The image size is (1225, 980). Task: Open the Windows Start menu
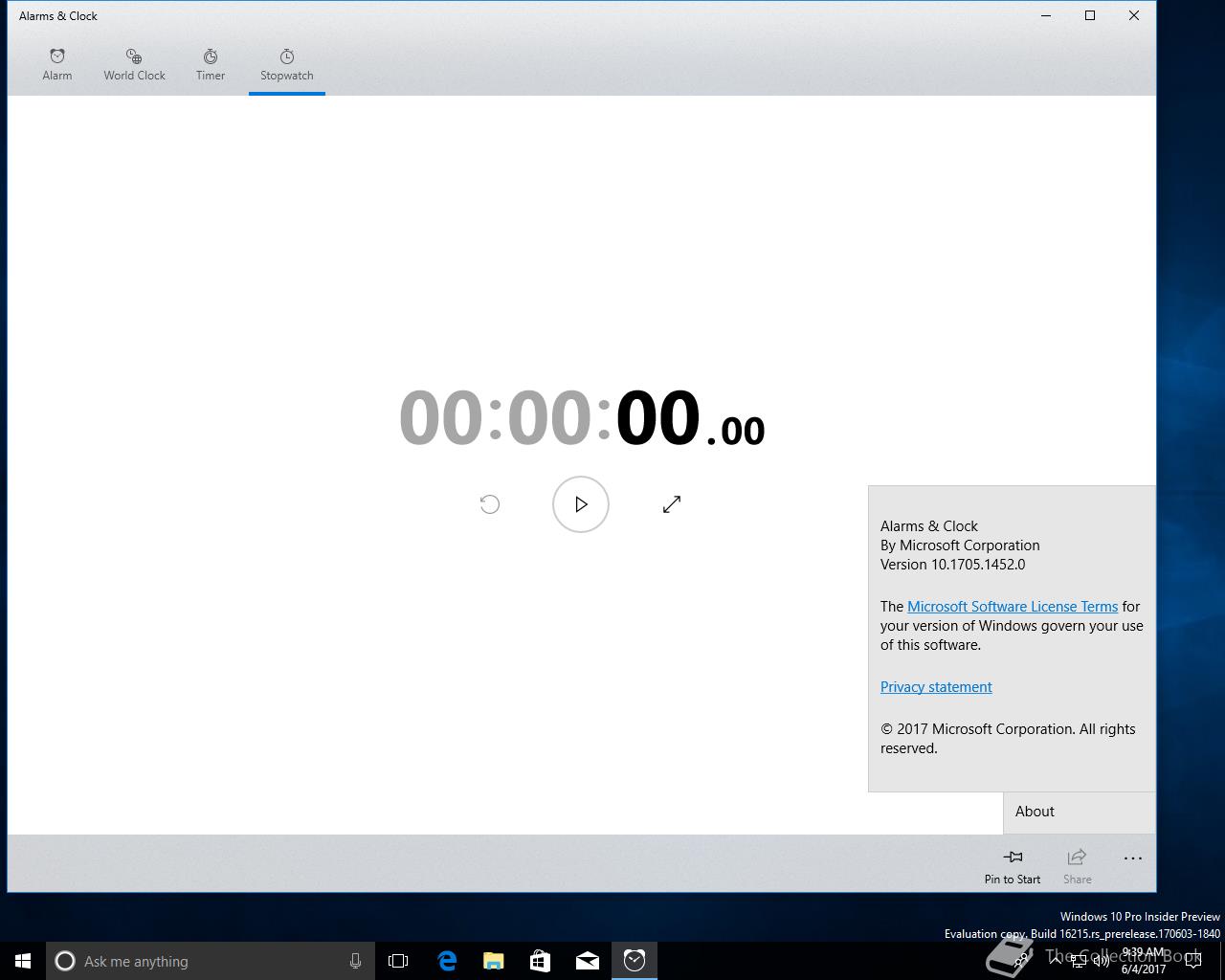[23, 961]
